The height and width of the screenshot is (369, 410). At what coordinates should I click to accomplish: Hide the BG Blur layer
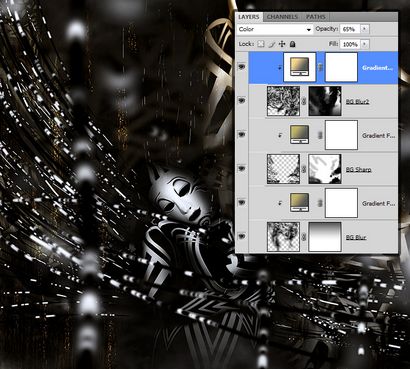click(242, 236)
